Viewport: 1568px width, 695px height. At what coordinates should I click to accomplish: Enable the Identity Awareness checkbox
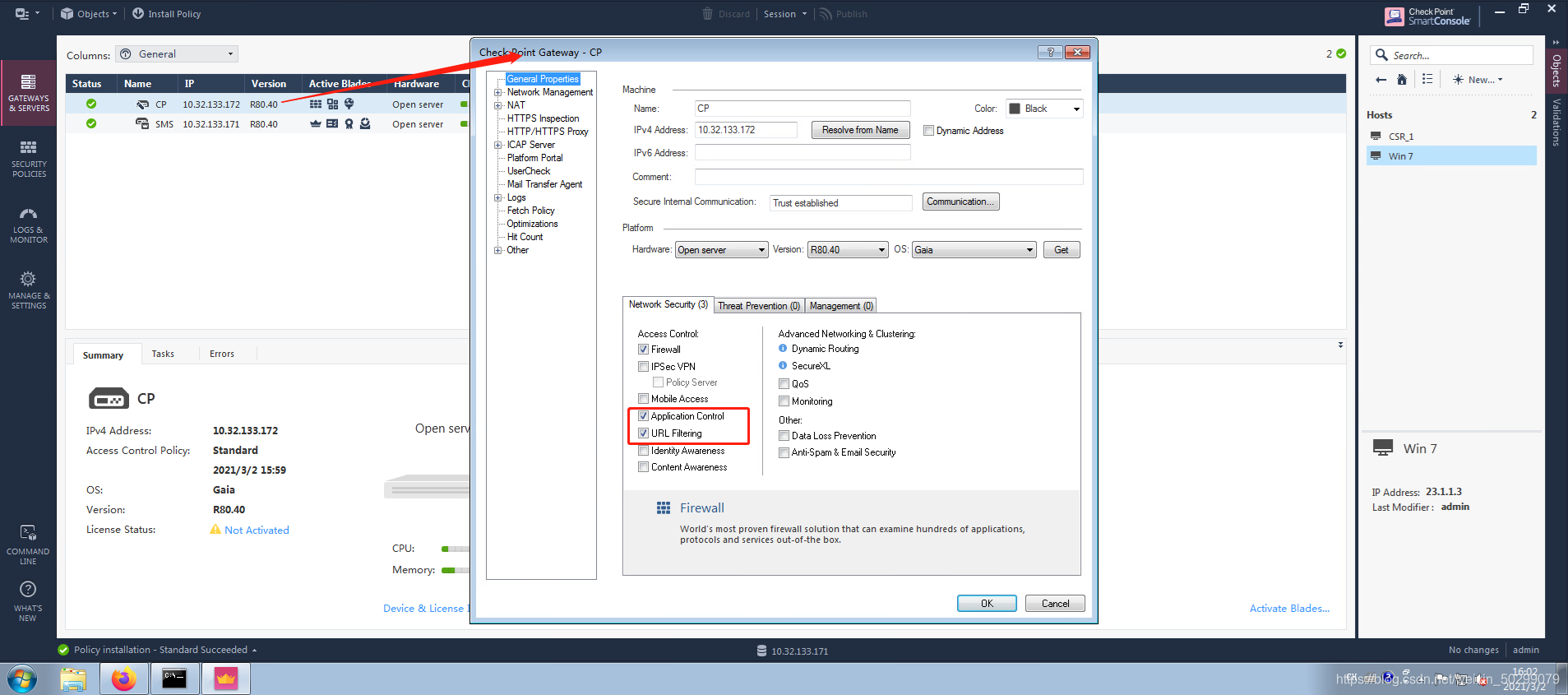coord(644,451)
